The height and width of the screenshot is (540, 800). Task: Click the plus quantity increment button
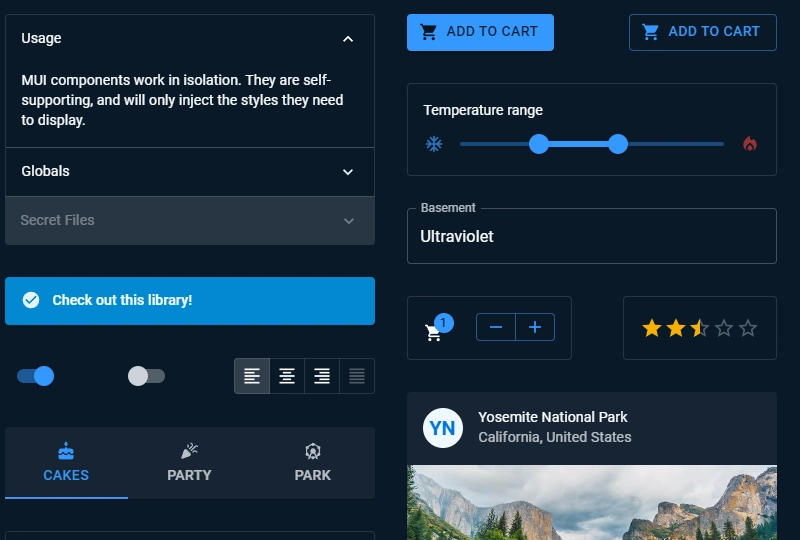535,327
